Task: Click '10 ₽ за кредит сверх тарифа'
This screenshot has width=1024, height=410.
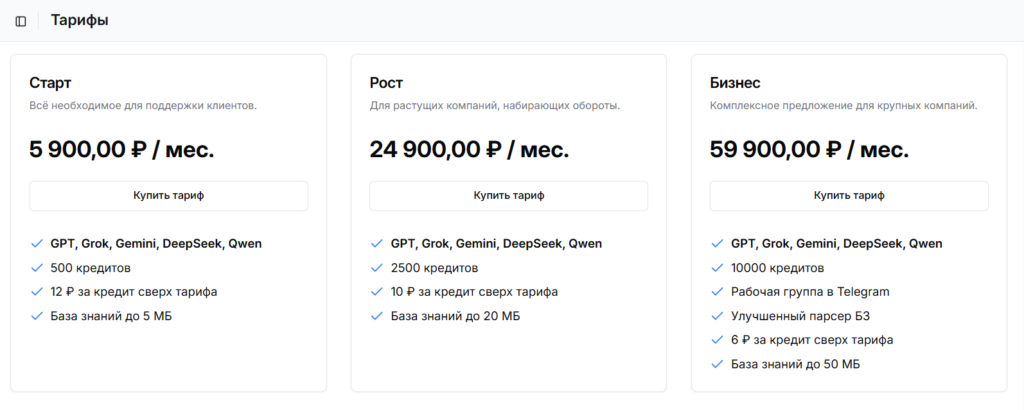Action: pos(474,292)
